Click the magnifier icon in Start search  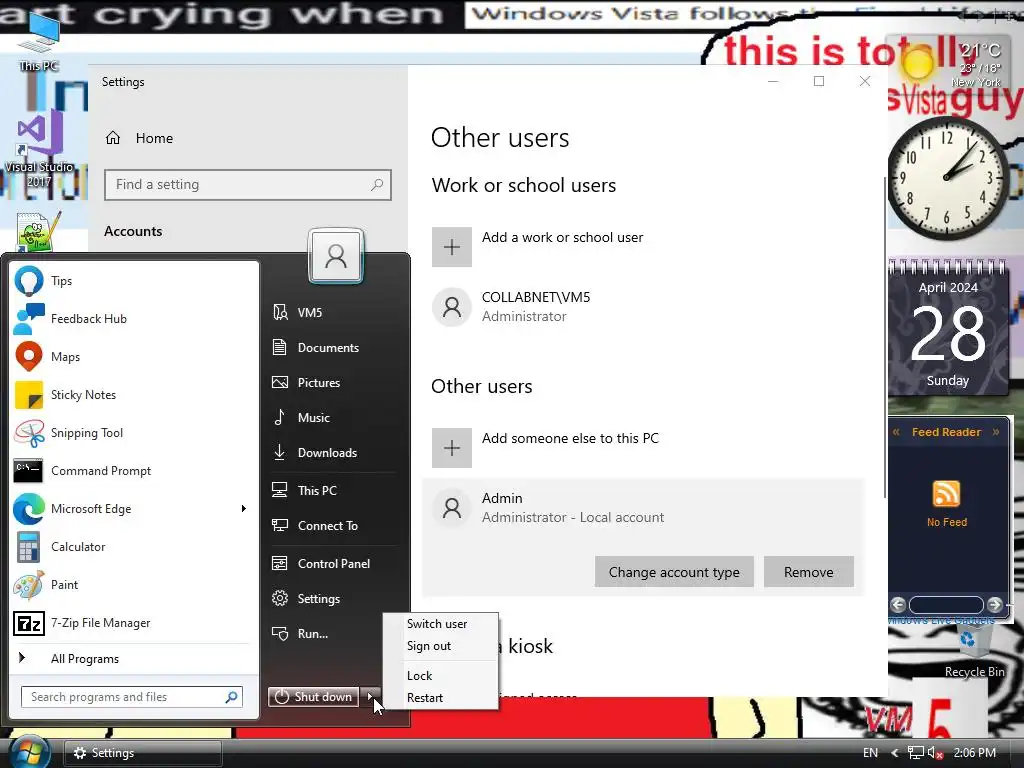click(231, 697)
